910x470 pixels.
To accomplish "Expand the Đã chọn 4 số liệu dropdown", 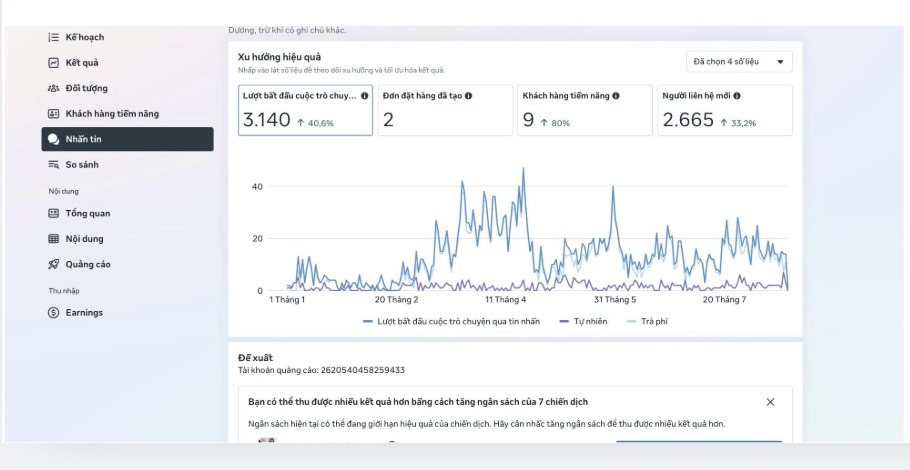I will click(739, 62).
